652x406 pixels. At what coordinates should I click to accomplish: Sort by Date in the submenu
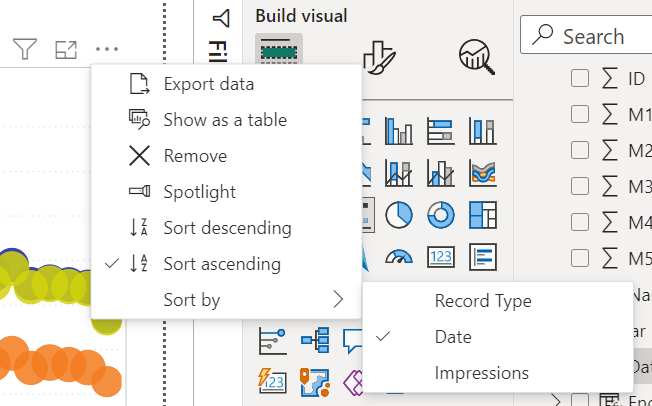pyautogui.click(x=498, y=337)
